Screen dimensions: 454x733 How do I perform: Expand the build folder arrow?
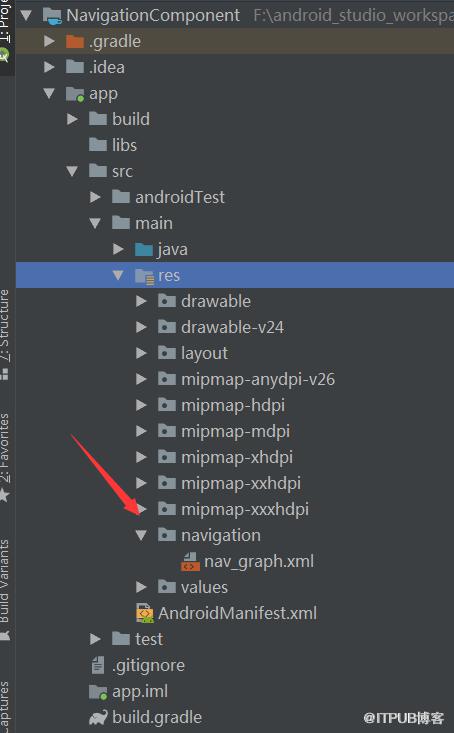(x=72, y=119)
